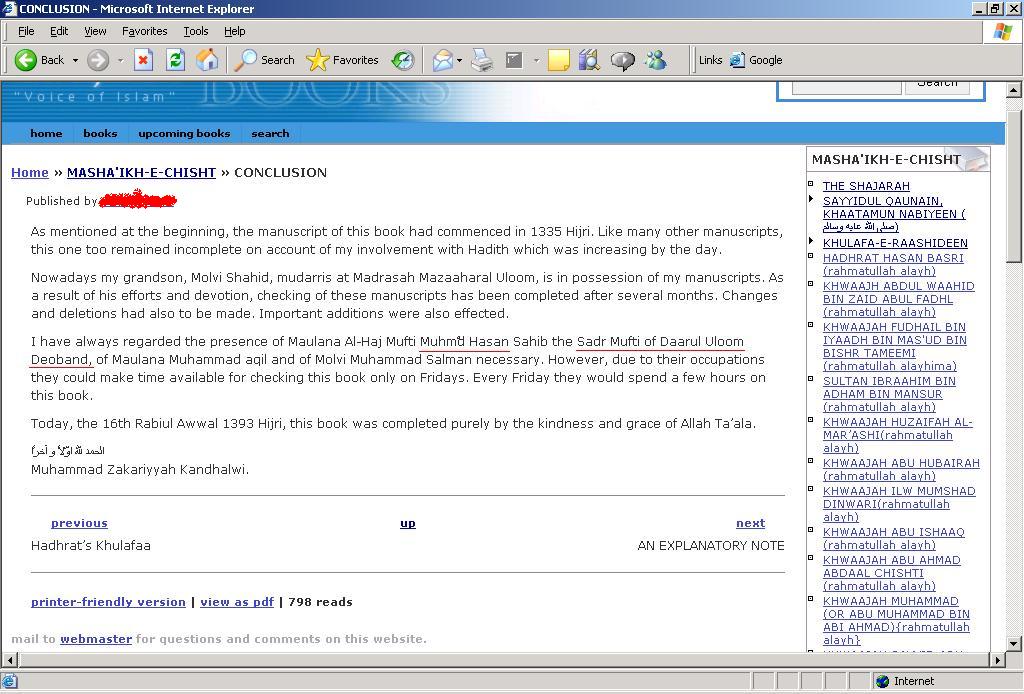Click the Home breadcrumb link
Viewport: 1024px width, 694px height.
29,172
